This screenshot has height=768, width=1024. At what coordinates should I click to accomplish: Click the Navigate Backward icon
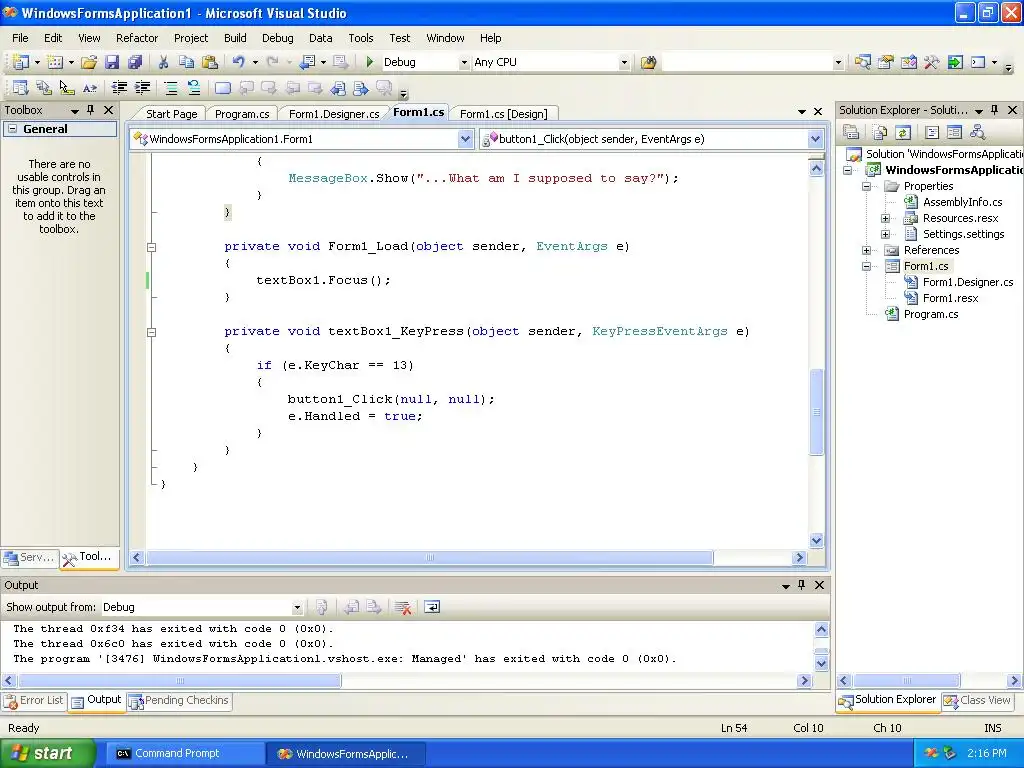[307, 62]
